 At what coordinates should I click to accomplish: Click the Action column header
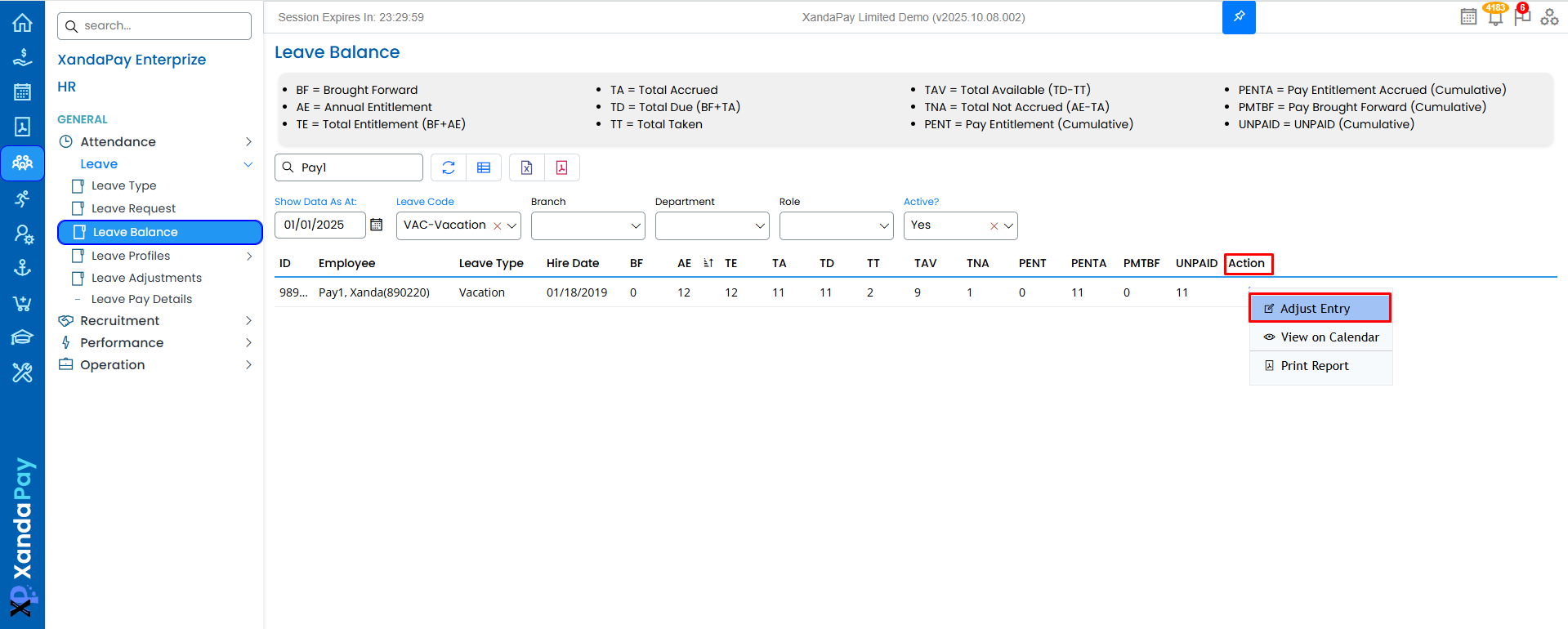(x=1247, y=263)
